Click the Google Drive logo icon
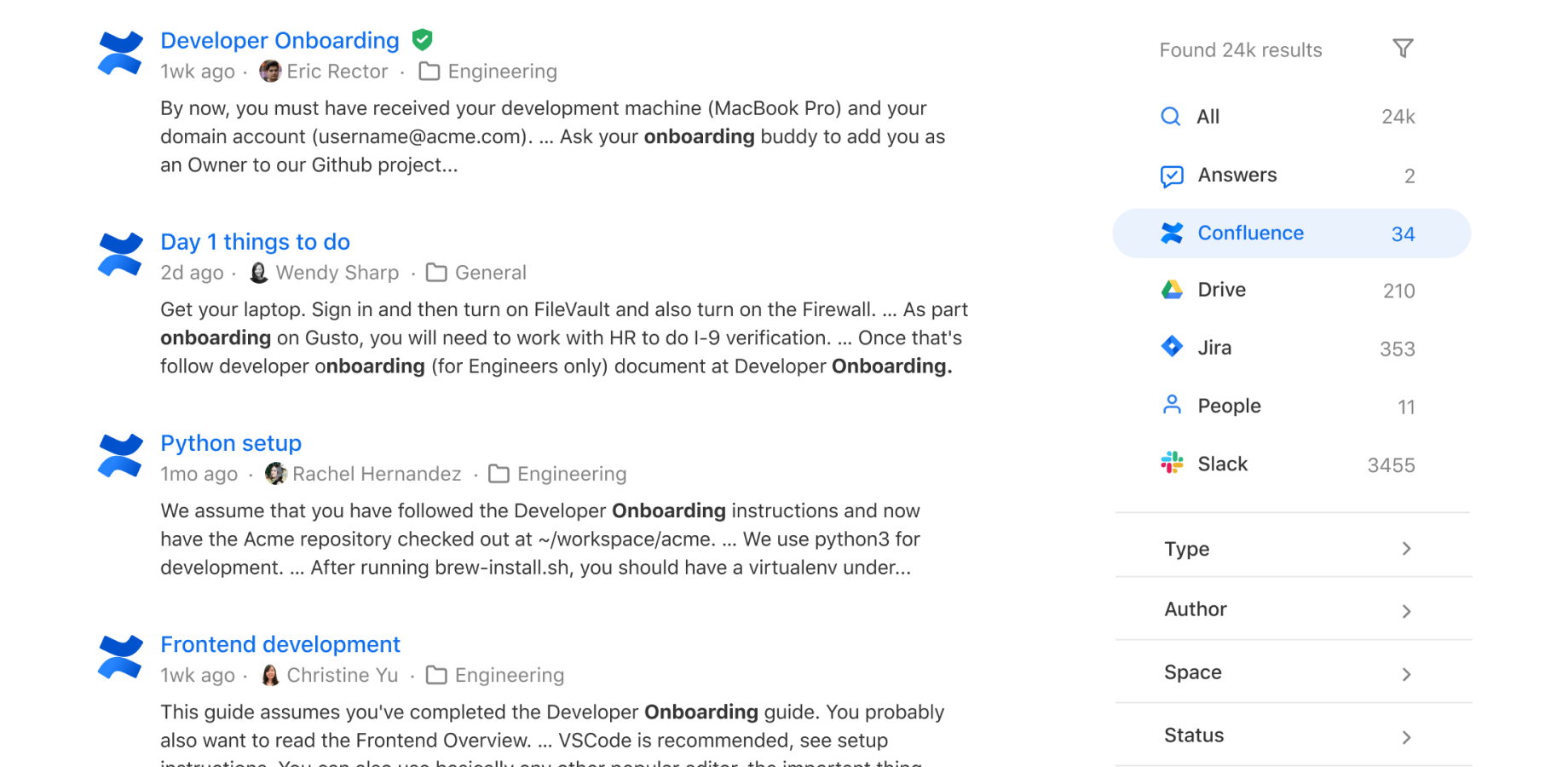Screen dimensions: 1568x767 [x=1172, y=290]
